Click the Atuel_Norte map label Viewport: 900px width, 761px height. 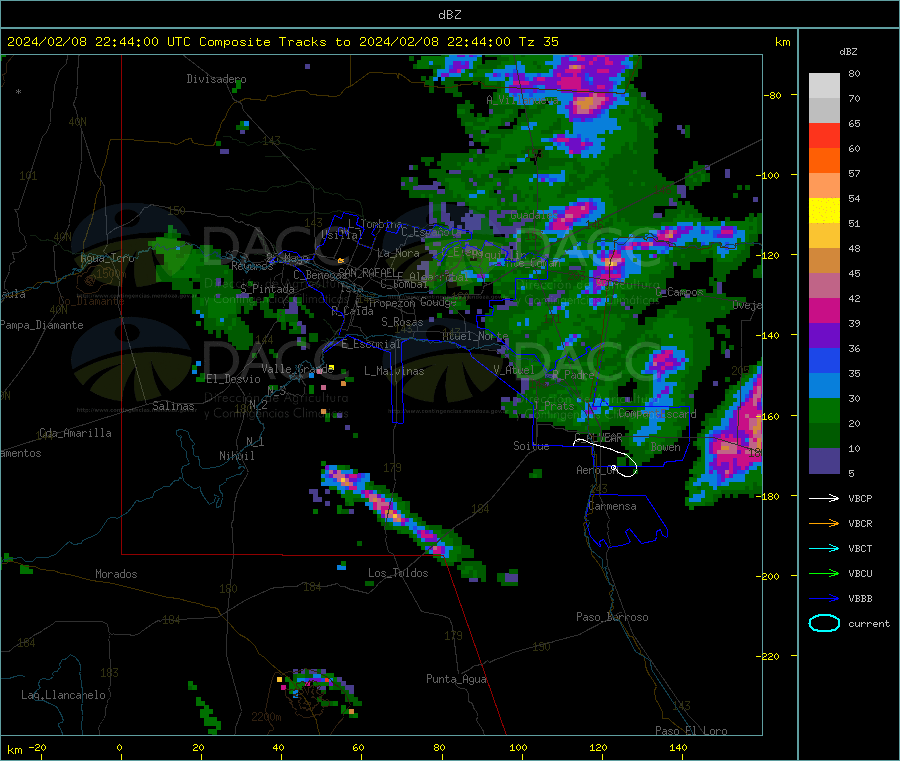click(475, 336)
